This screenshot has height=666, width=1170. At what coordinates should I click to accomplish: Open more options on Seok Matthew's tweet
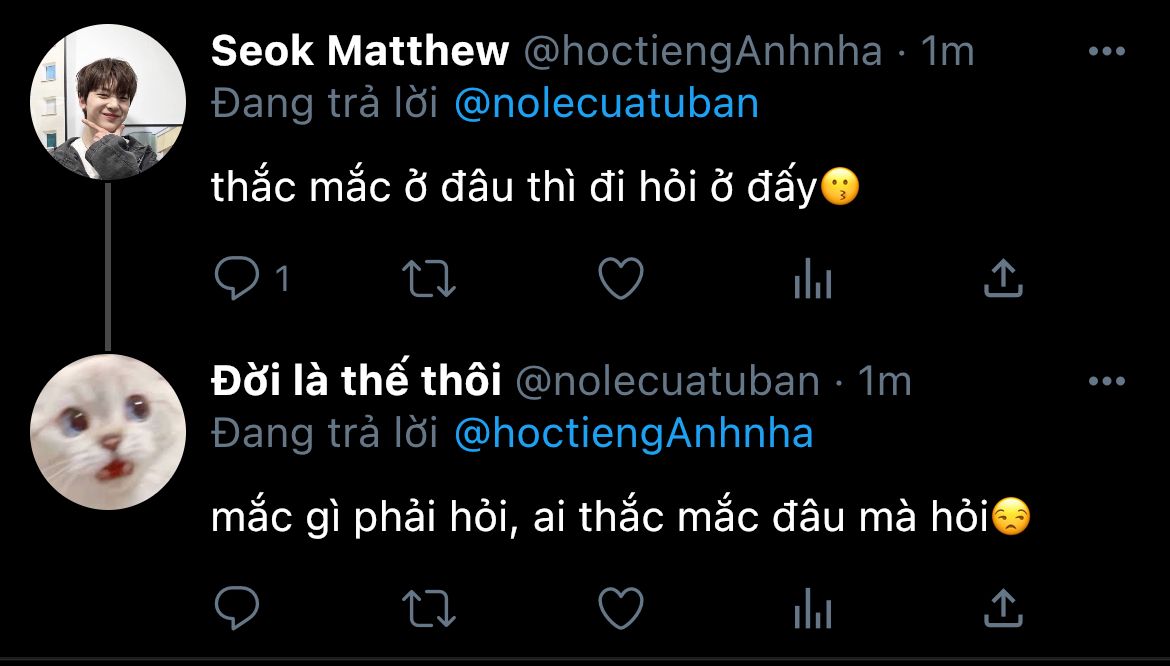1106,52
